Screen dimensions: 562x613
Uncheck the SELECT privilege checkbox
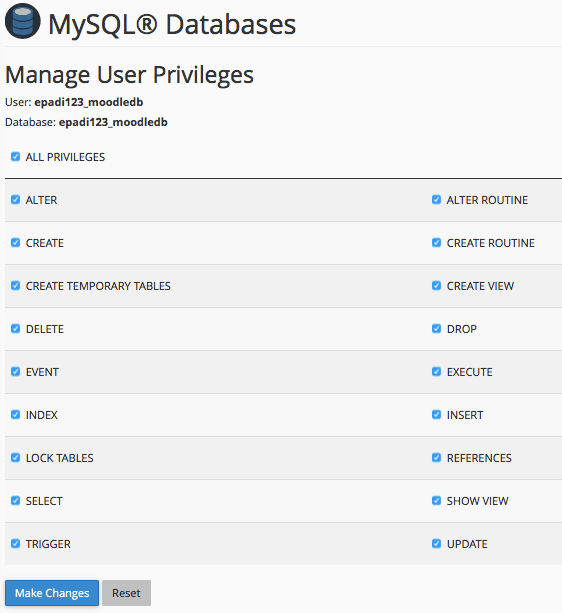pos(16,501)
